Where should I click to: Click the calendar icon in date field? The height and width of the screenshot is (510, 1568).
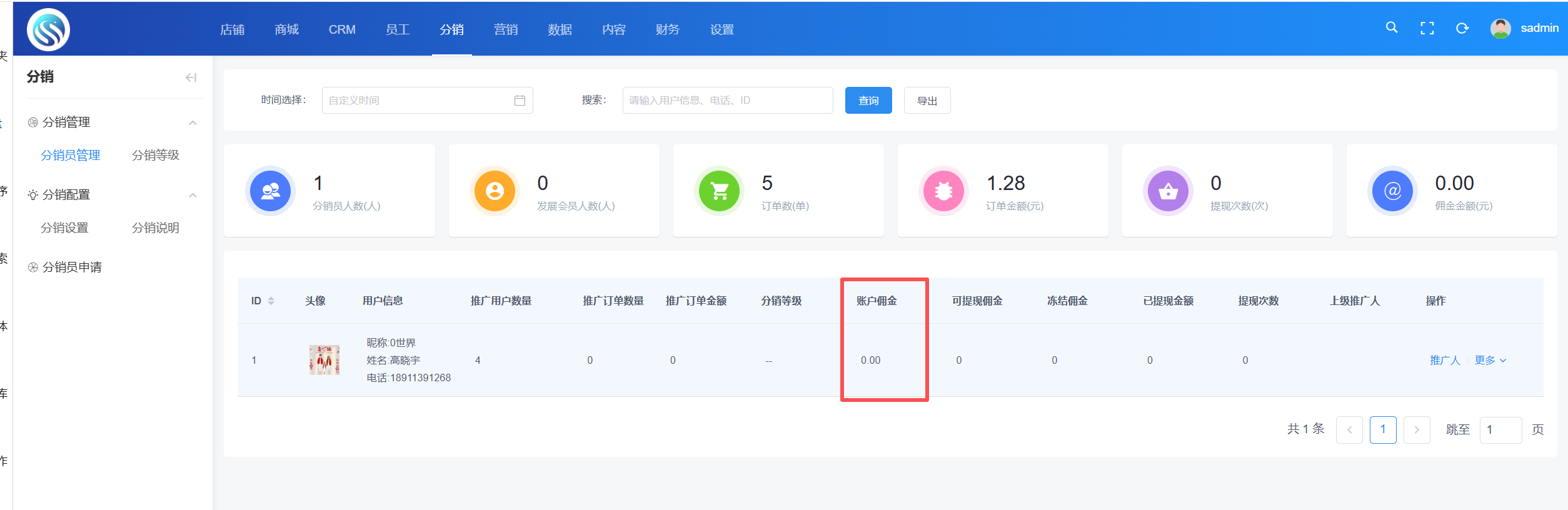[x=519, y=101]
